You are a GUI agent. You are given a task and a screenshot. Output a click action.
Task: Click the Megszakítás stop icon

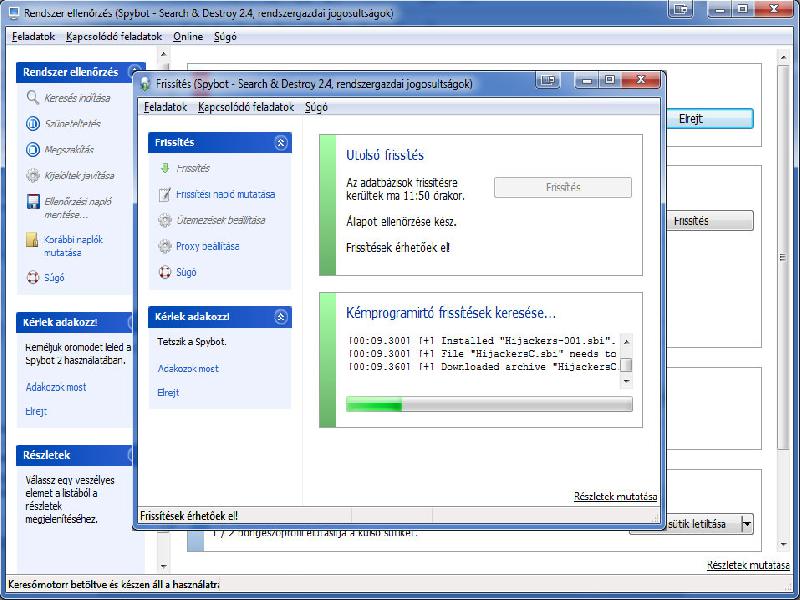[x=33, y=149]
